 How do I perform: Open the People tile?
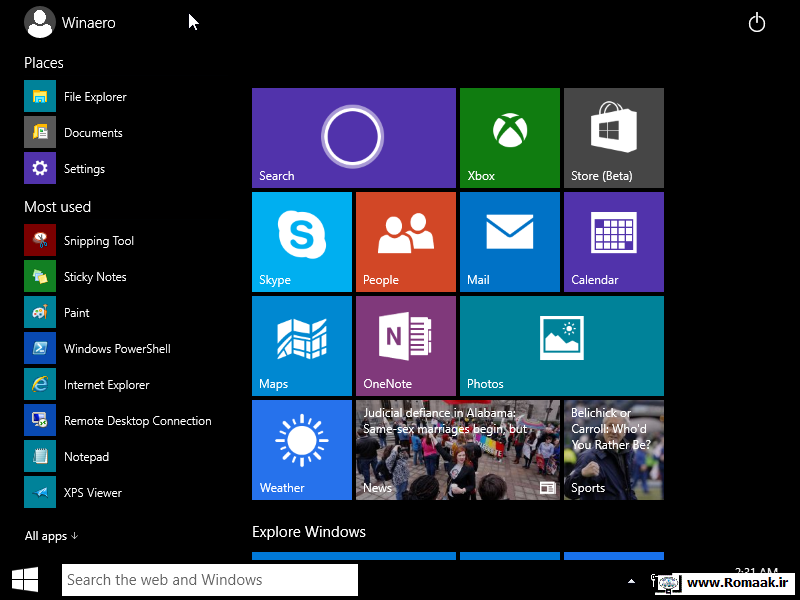[406, 242]
